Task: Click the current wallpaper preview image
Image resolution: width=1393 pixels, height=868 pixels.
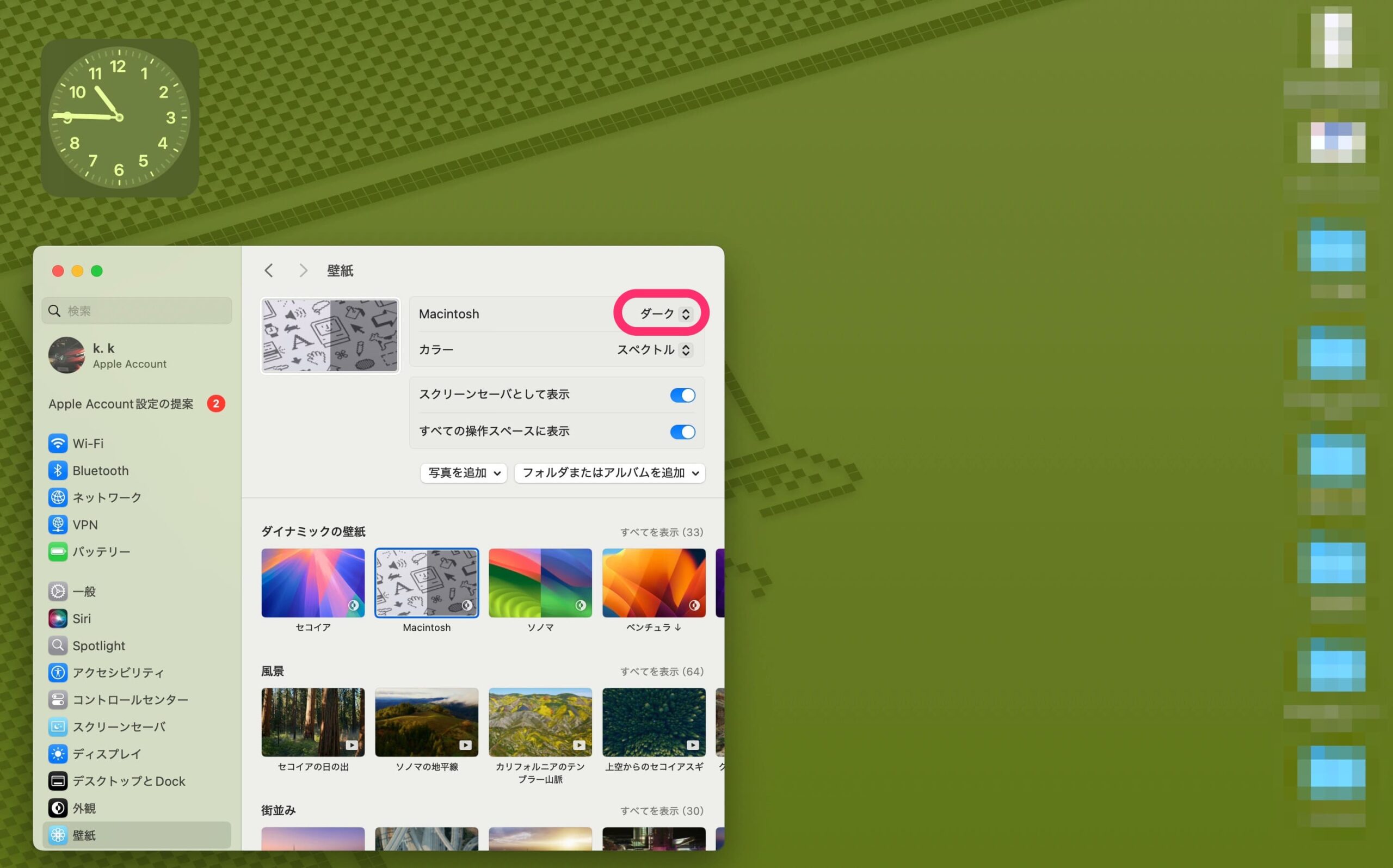Action: click(330, 336)
